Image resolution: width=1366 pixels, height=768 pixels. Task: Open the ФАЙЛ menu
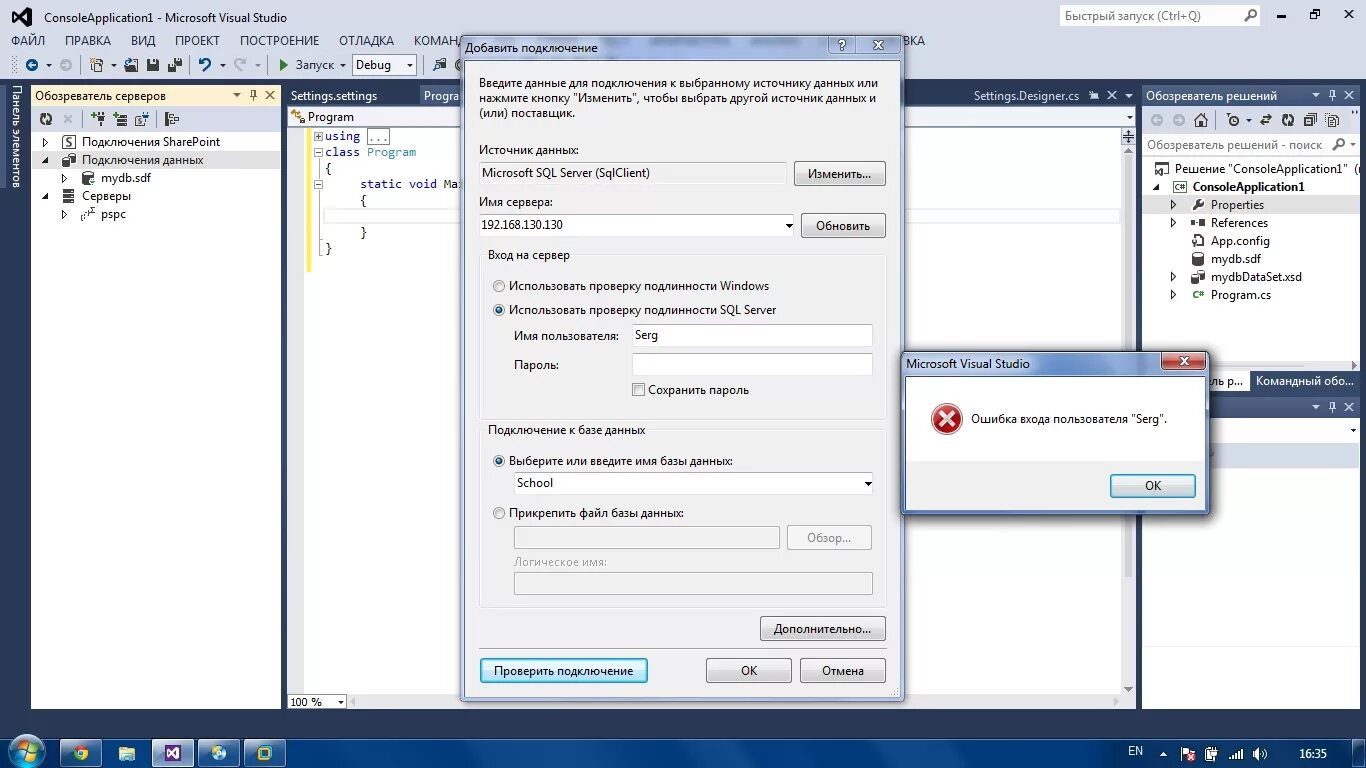click(x=28, y=41)
